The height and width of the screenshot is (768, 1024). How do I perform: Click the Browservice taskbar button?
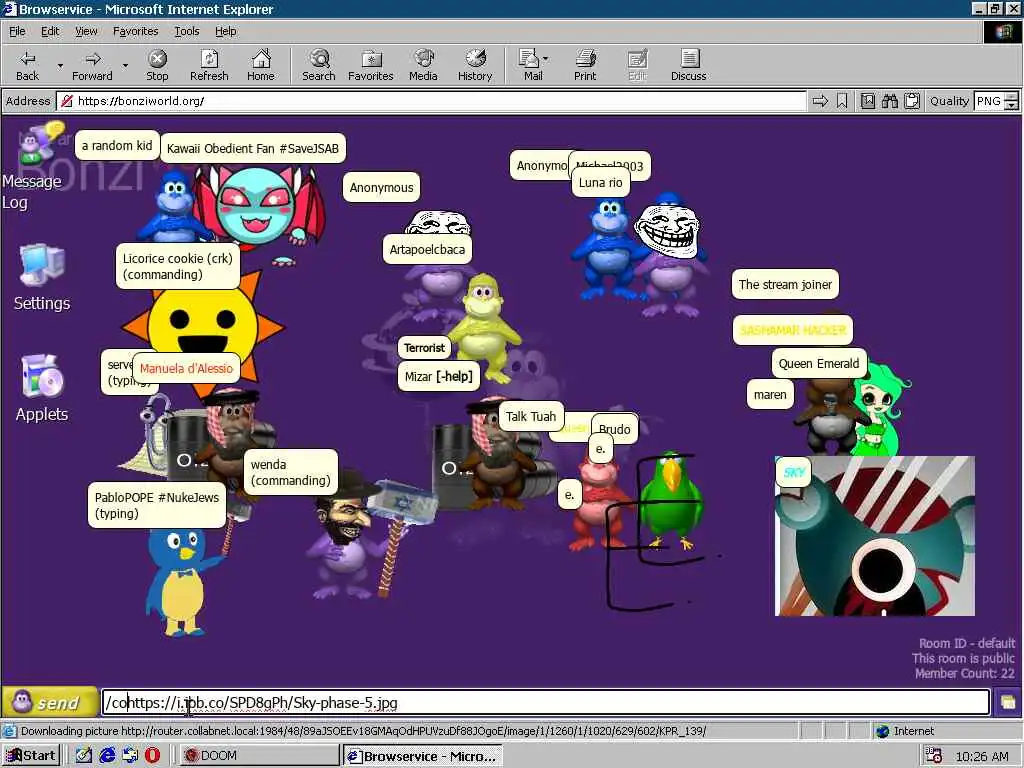pyautogui.click(x=423, y=756)
